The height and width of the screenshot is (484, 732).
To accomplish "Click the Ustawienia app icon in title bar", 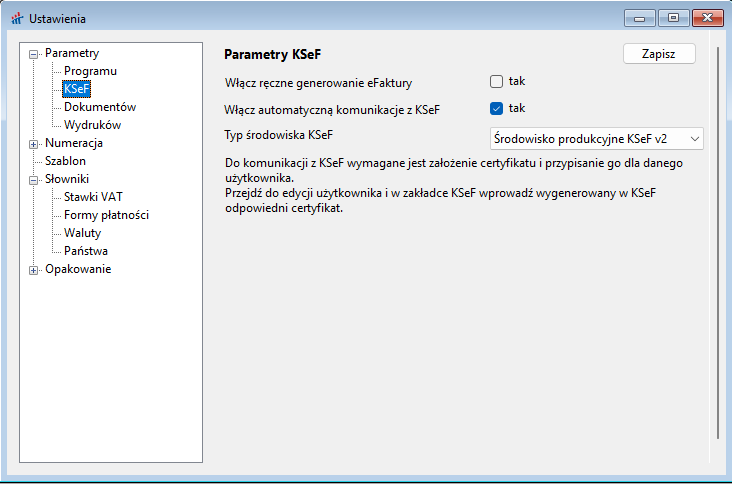I will (15, 18).
